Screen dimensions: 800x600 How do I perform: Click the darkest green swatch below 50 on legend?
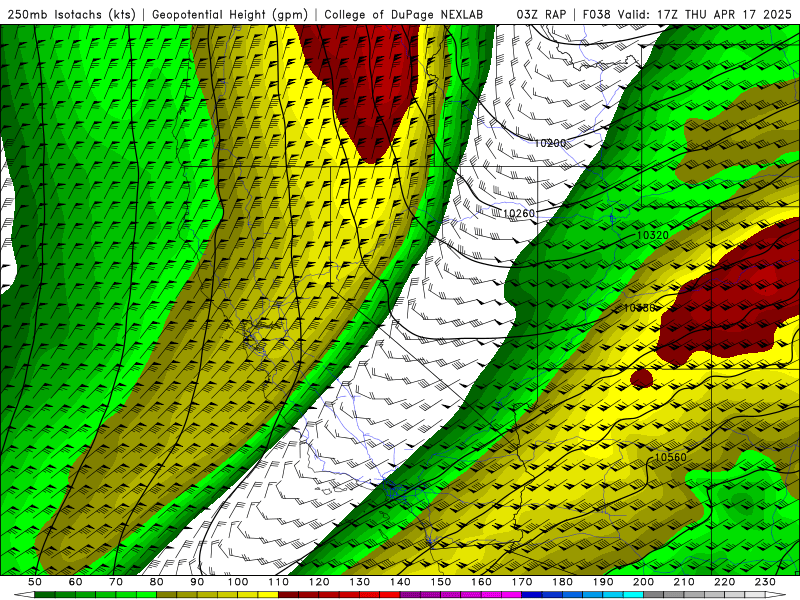[45, 595]
